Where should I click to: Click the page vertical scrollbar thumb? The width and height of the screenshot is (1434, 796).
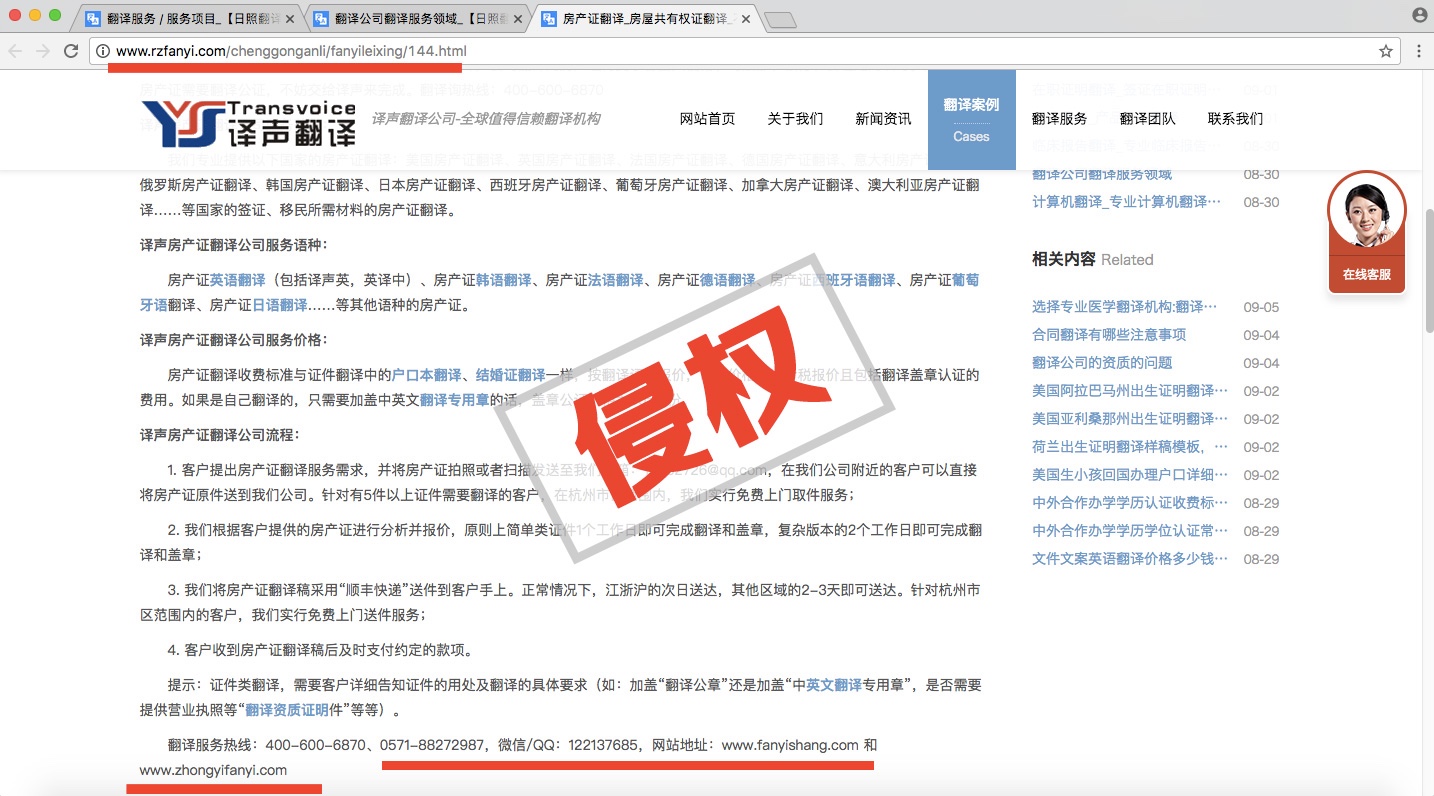click(x=1428, y=270)
